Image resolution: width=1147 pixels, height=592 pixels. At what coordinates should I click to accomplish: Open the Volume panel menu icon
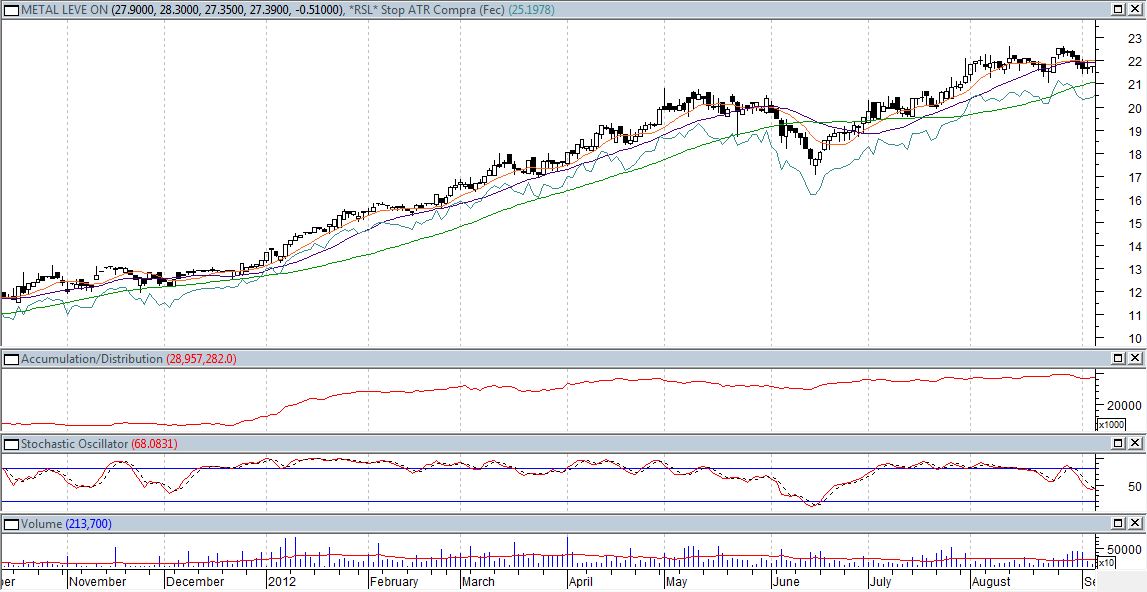click(11, 524)
